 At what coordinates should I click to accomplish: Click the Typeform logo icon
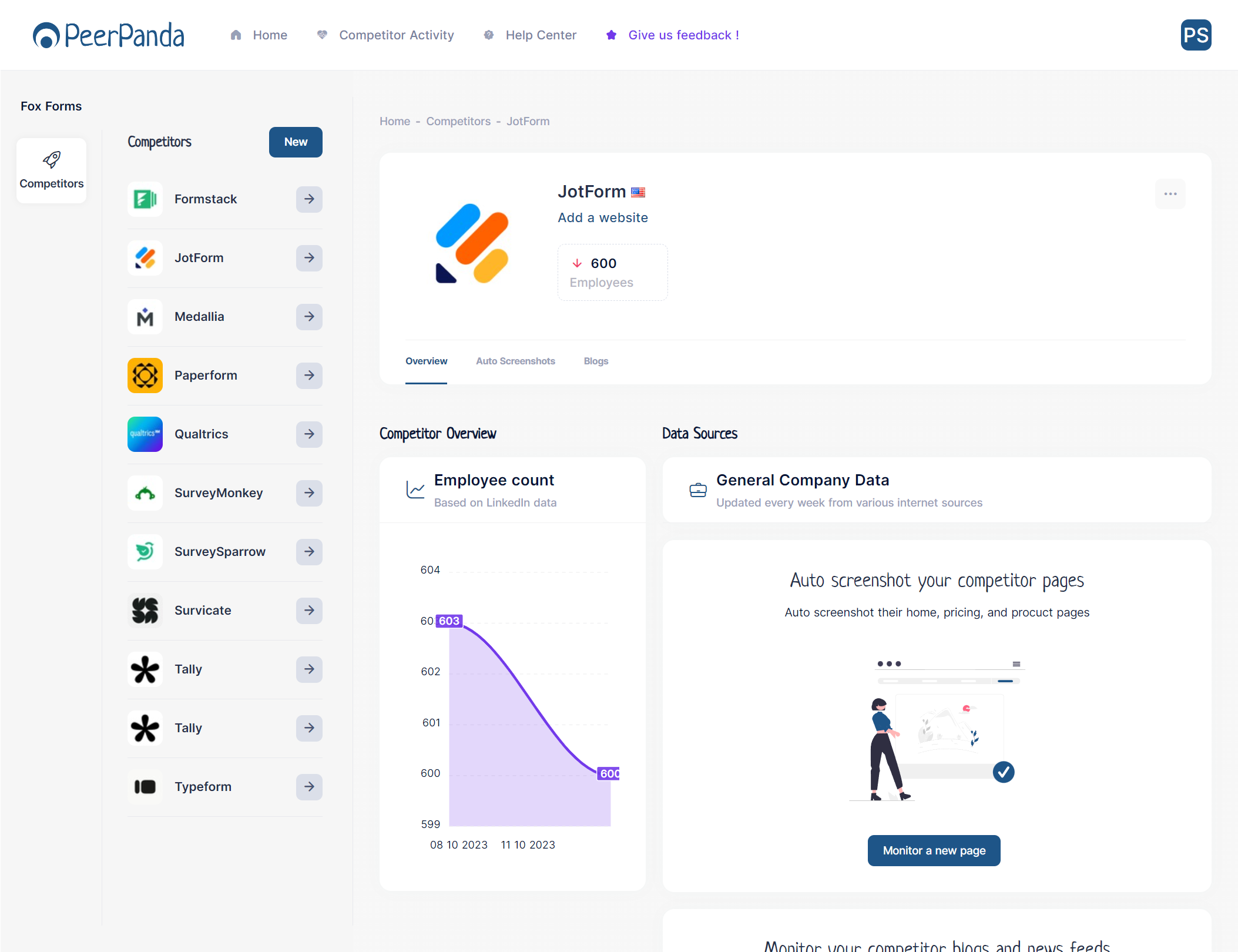tap(145, 787)
